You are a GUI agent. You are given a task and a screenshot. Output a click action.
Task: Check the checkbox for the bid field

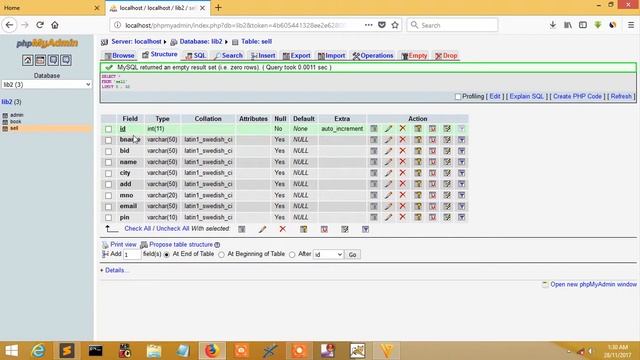pos(109,151)
